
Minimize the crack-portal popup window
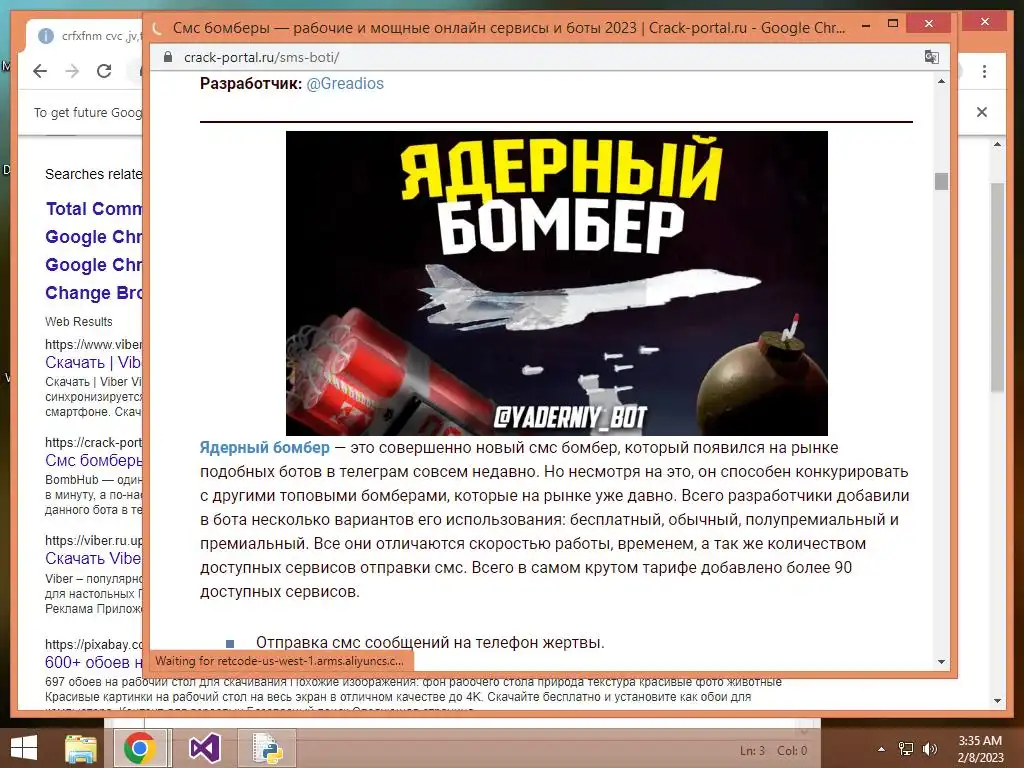click(866, 25)
